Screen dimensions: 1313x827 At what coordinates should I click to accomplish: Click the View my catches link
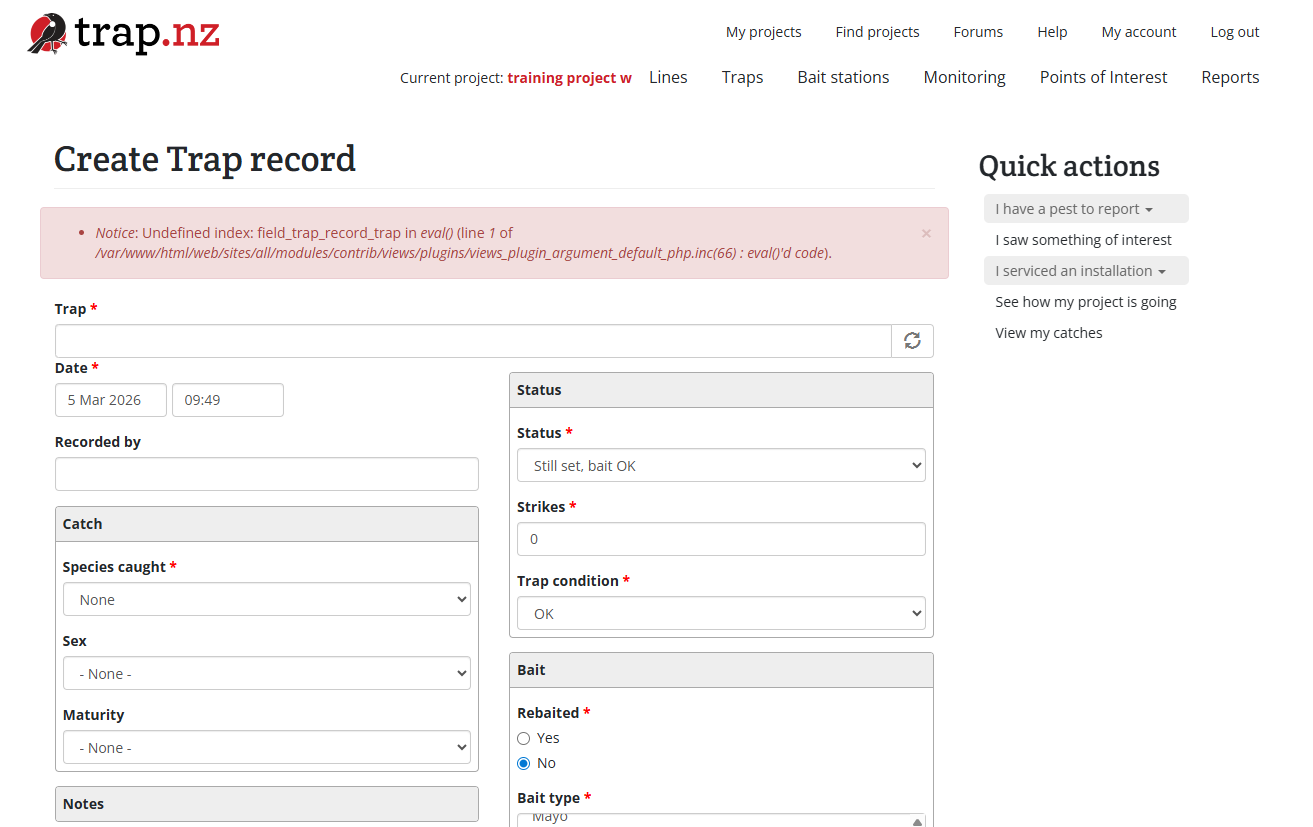click(x=1048, y=333)
